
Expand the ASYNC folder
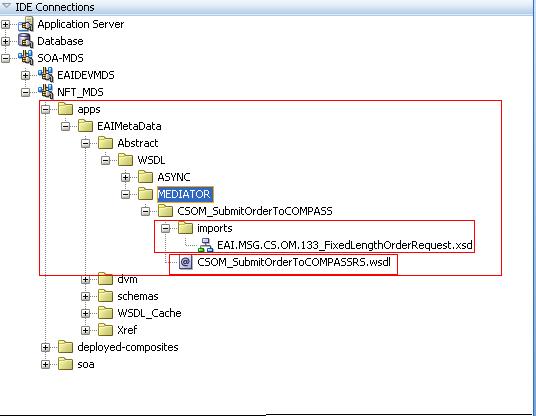point(125,177)
